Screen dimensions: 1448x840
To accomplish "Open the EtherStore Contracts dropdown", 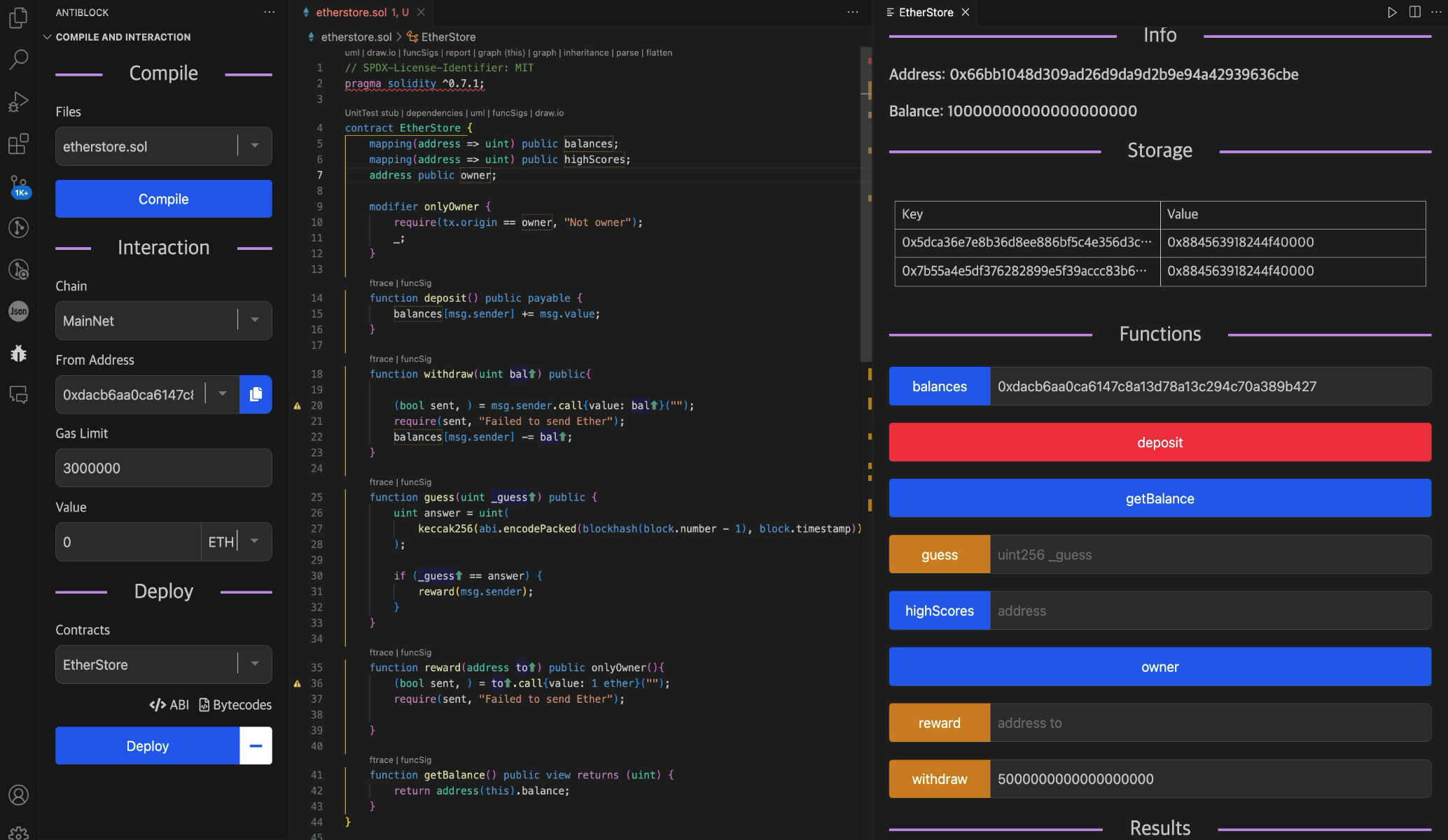I will (255, 664).
